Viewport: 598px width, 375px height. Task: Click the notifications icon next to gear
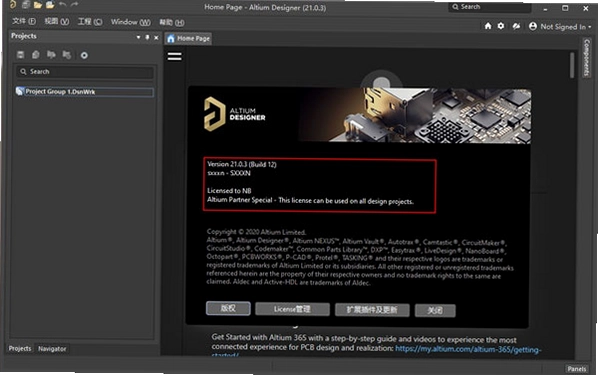click(x=516, y=26)
